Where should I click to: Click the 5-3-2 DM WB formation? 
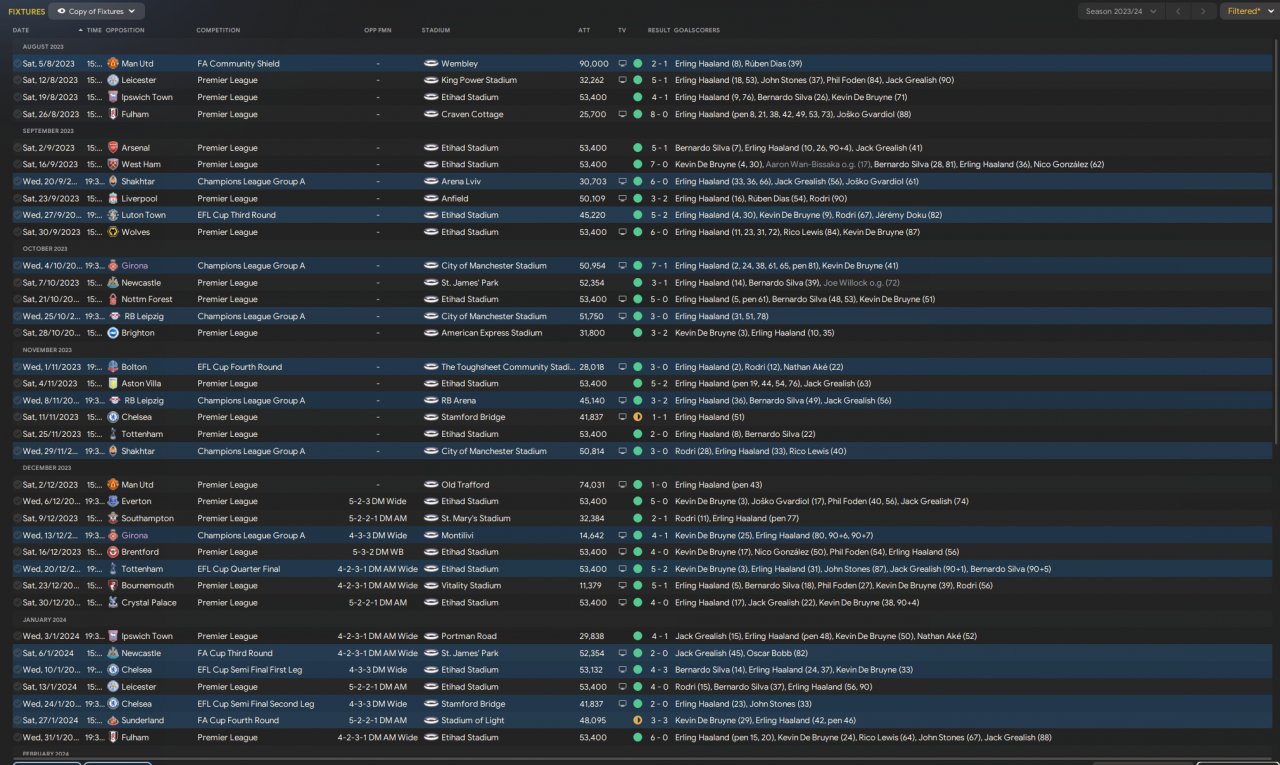coord(378,552)
